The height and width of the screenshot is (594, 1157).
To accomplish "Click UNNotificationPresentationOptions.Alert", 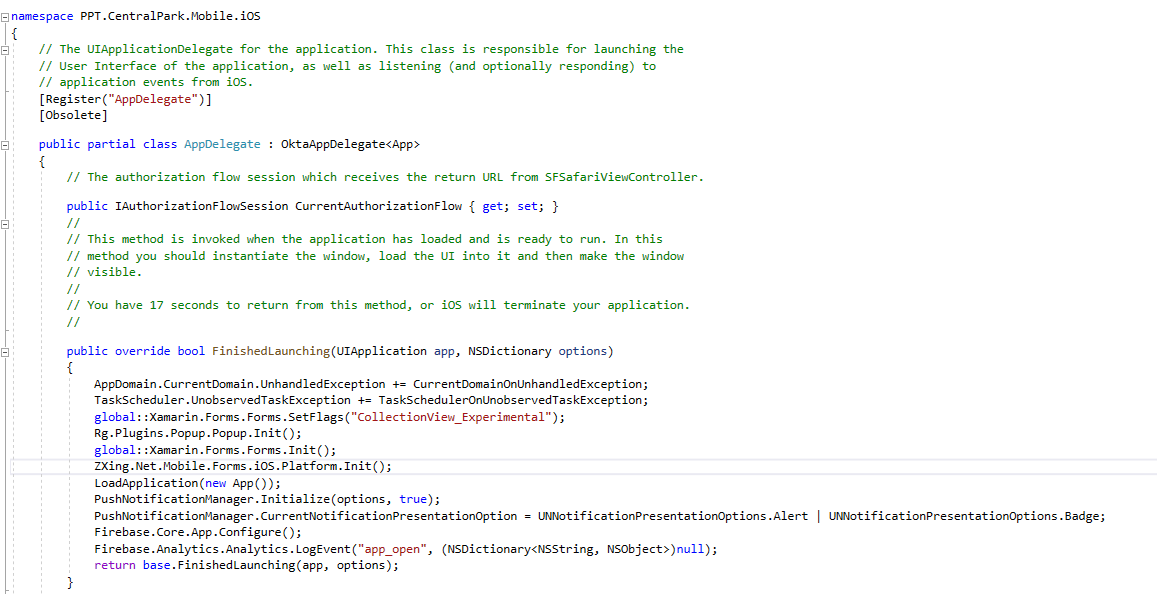I will click(x=673, y=516).
